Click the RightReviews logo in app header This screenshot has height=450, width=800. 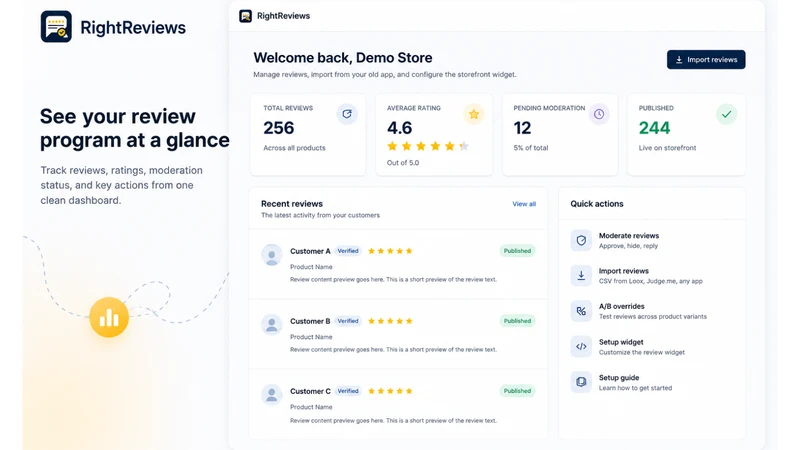pos(245,16)
